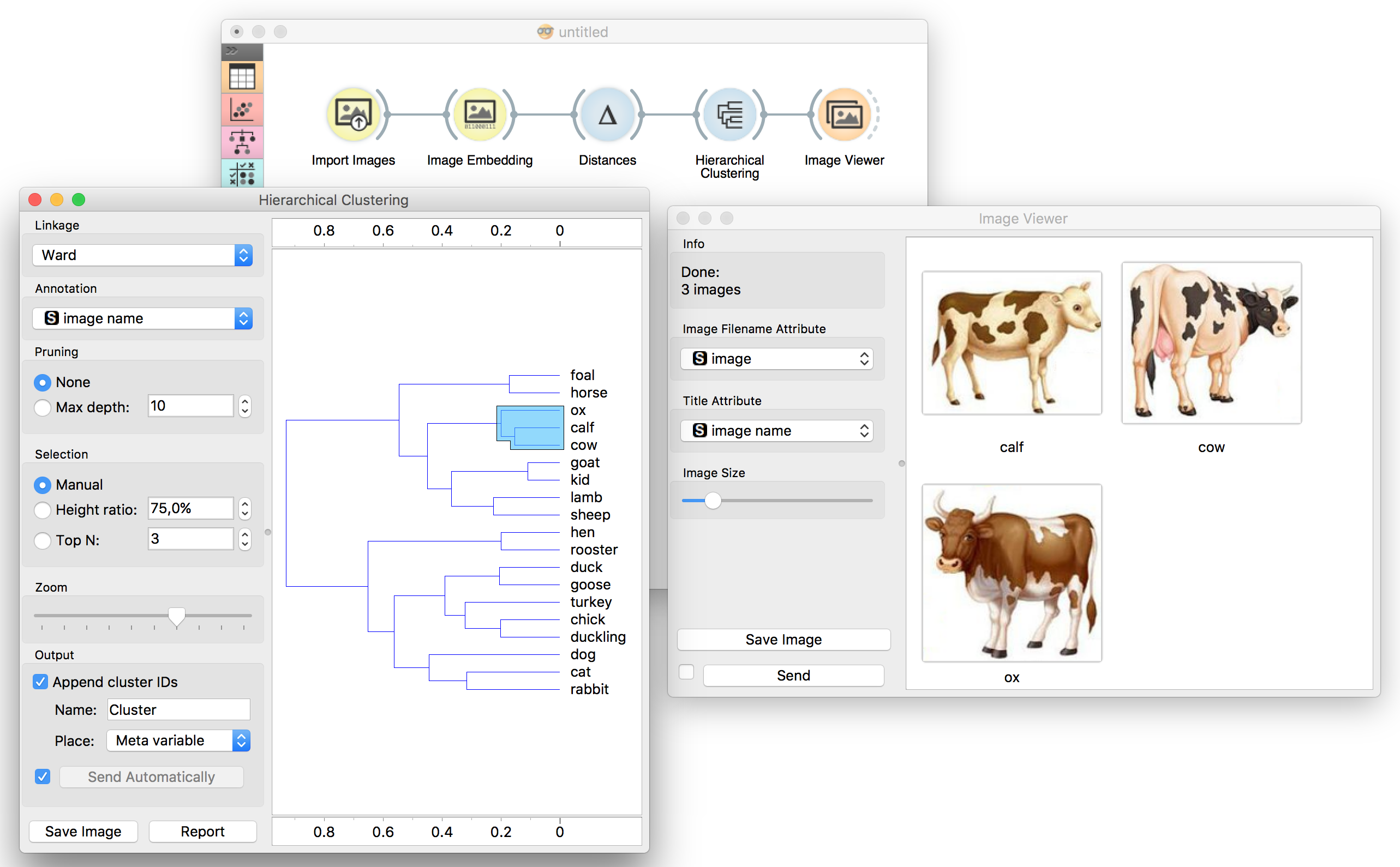
Task: Select the Visualize scatter plot category icon
Action: point(242,110)
